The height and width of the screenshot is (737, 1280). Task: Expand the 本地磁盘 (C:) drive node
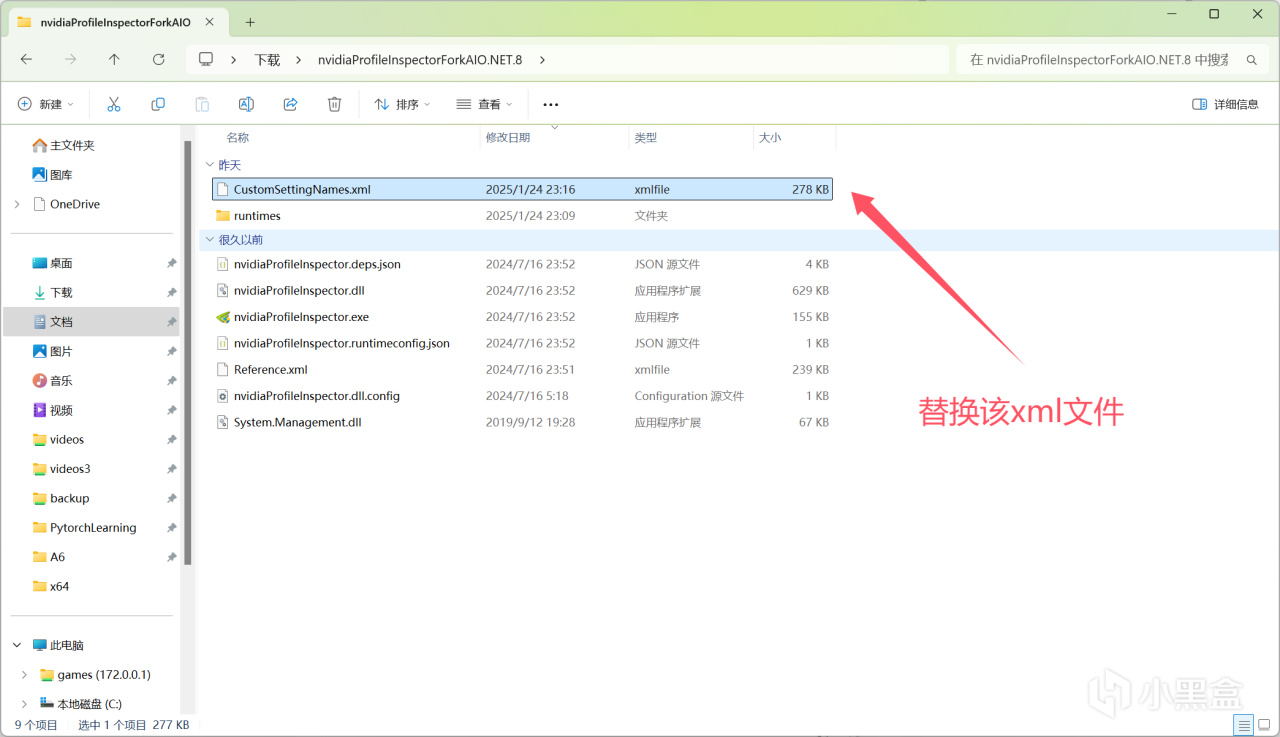tap(24, 704)
